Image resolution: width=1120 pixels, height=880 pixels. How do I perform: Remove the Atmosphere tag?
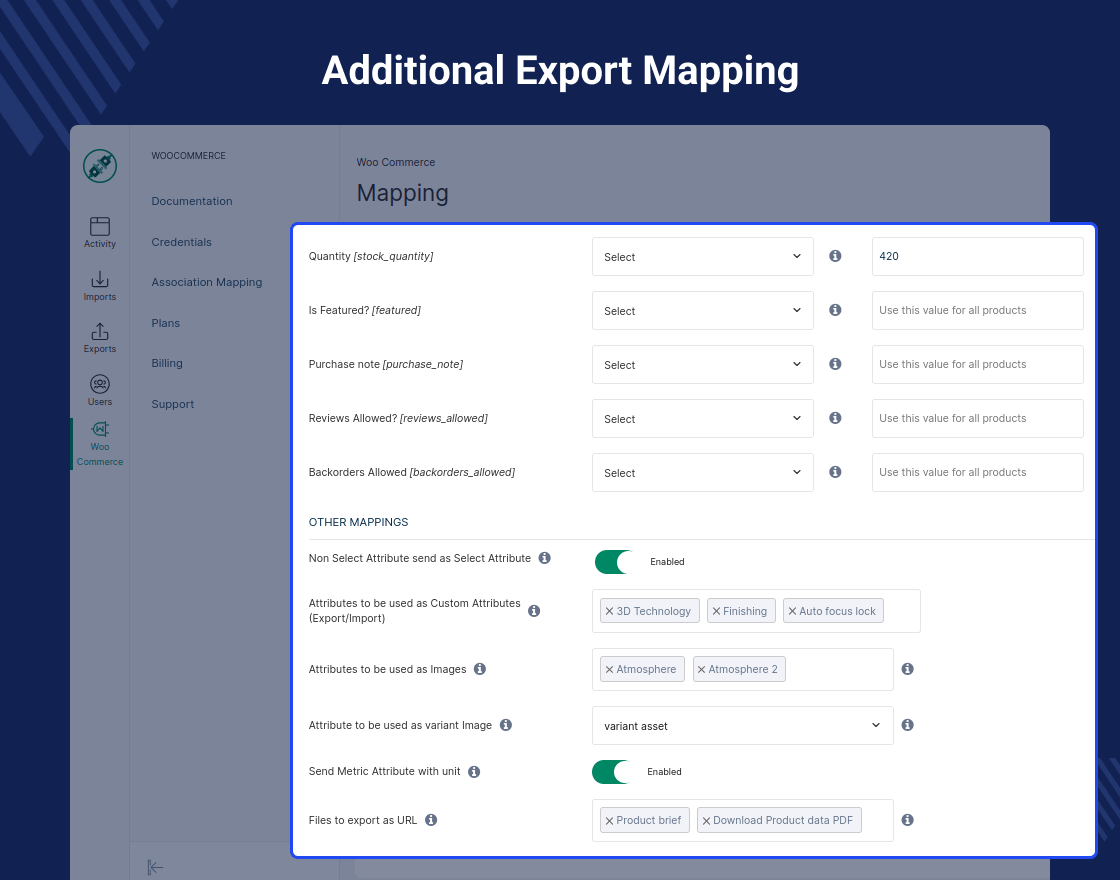609,669
